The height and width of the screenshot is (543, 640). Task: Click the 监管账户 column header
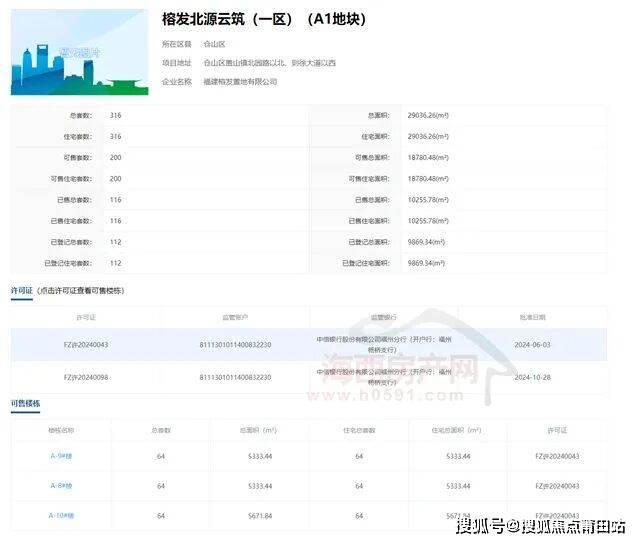point(235,316)
